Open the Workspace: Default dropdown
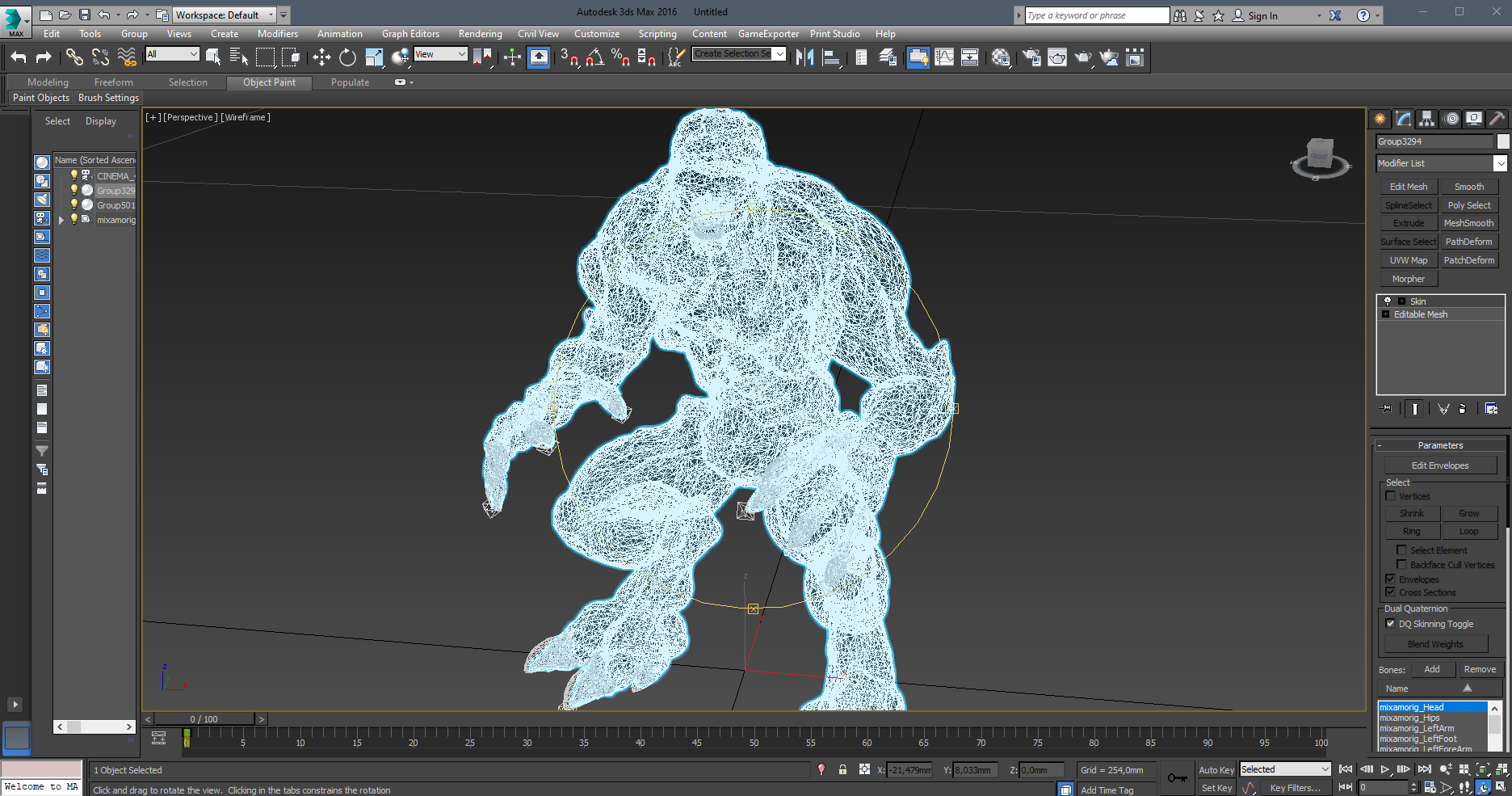The height and width of the screenshot is (796, 1512). coord(225,15)
